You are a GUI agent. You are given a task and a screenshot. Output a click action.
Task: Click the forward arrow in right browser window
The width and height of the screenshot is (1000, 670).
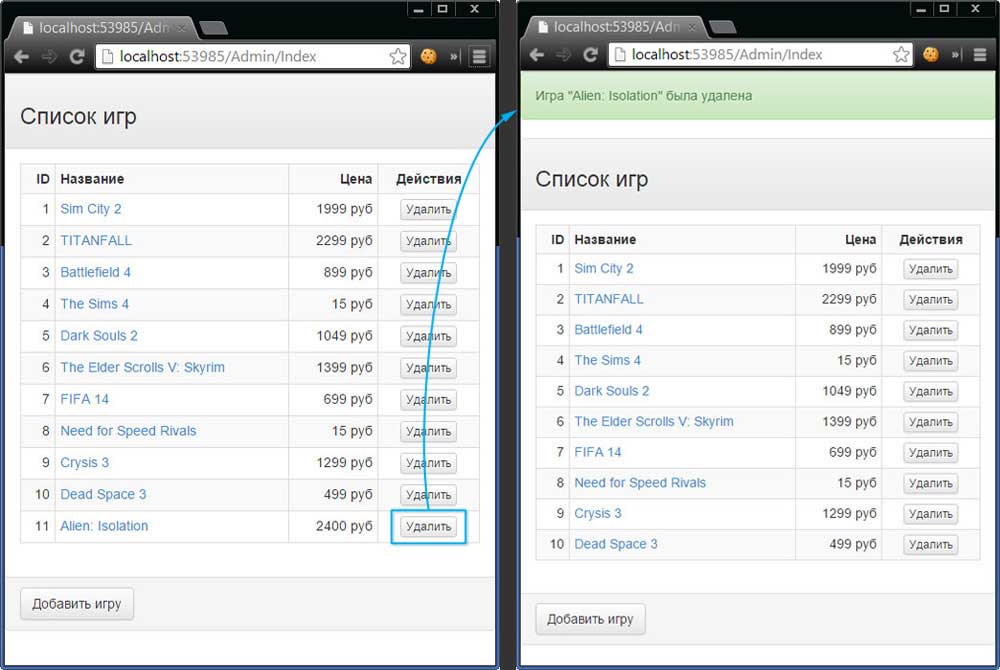tap(563, 55)
